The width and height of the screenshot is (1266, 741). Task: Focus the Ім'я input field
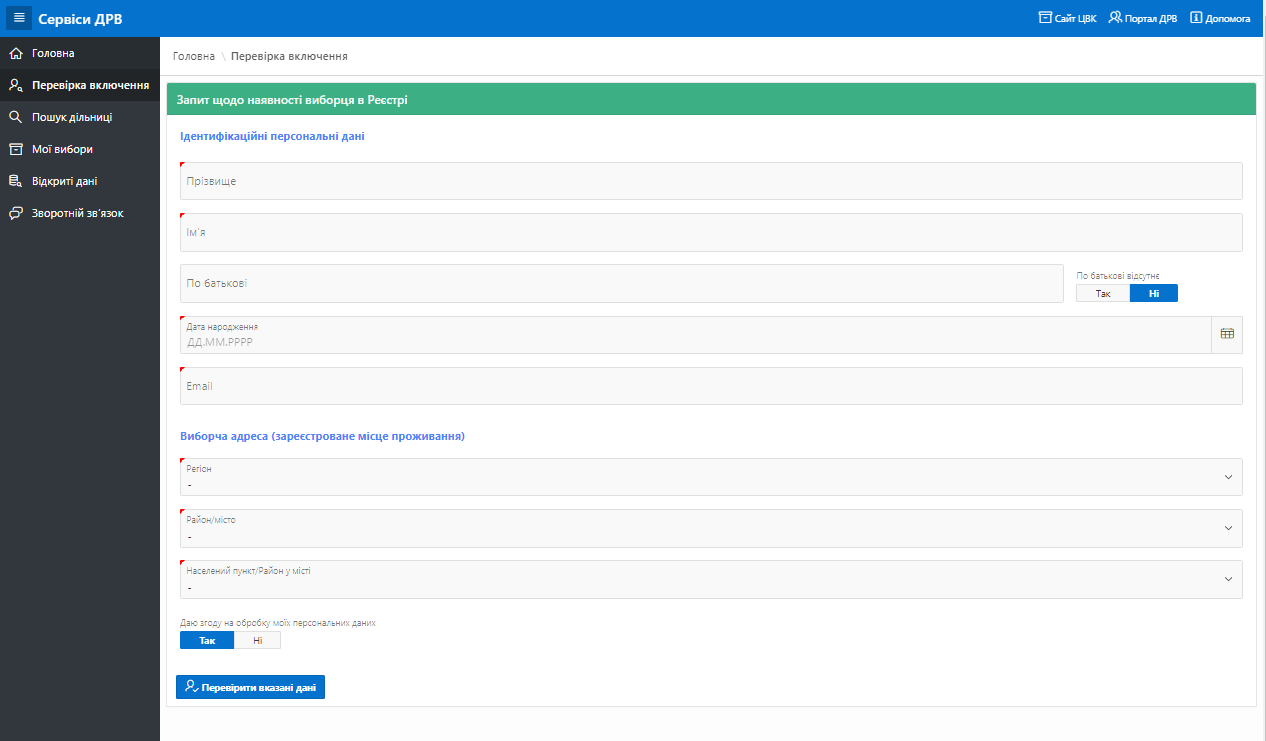711,232
